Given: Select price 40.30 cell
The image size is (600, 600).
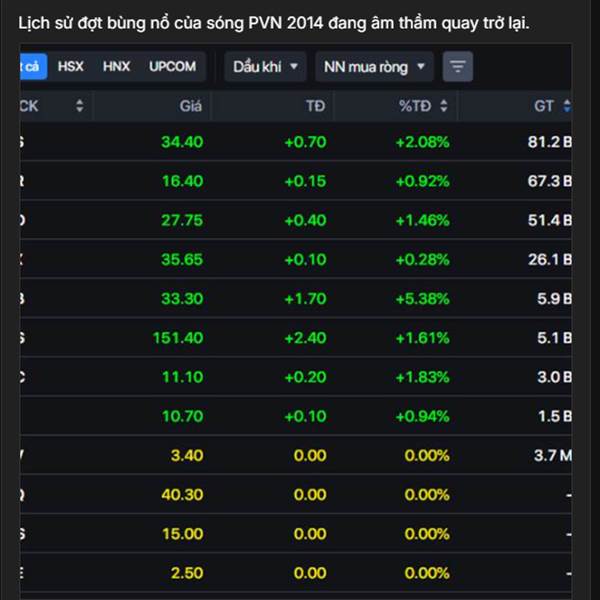Looking at the screenshot, I should point(182,494).
